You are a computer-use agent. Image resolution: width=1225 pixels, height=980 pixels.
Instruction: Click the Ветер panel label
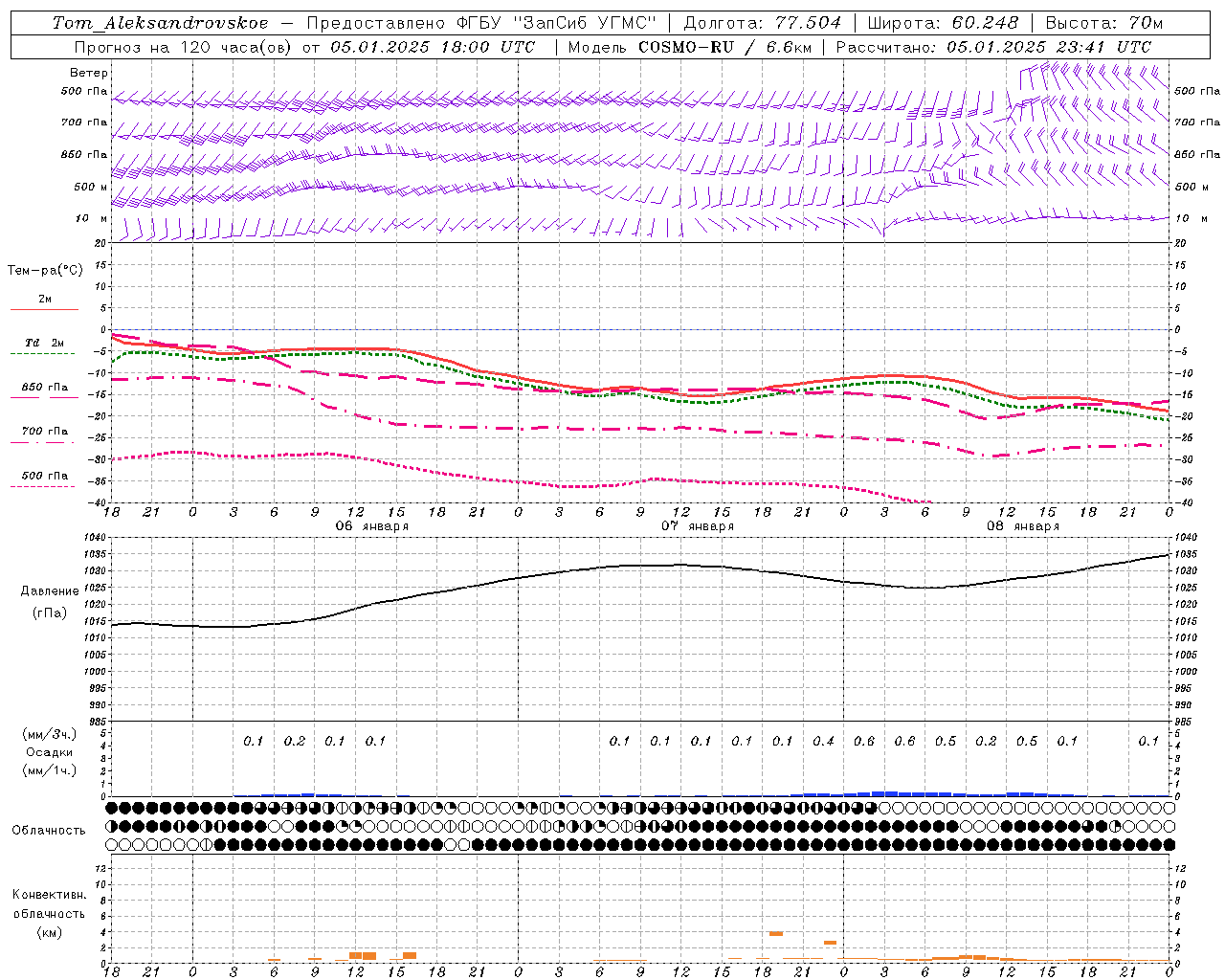(89, 73)
